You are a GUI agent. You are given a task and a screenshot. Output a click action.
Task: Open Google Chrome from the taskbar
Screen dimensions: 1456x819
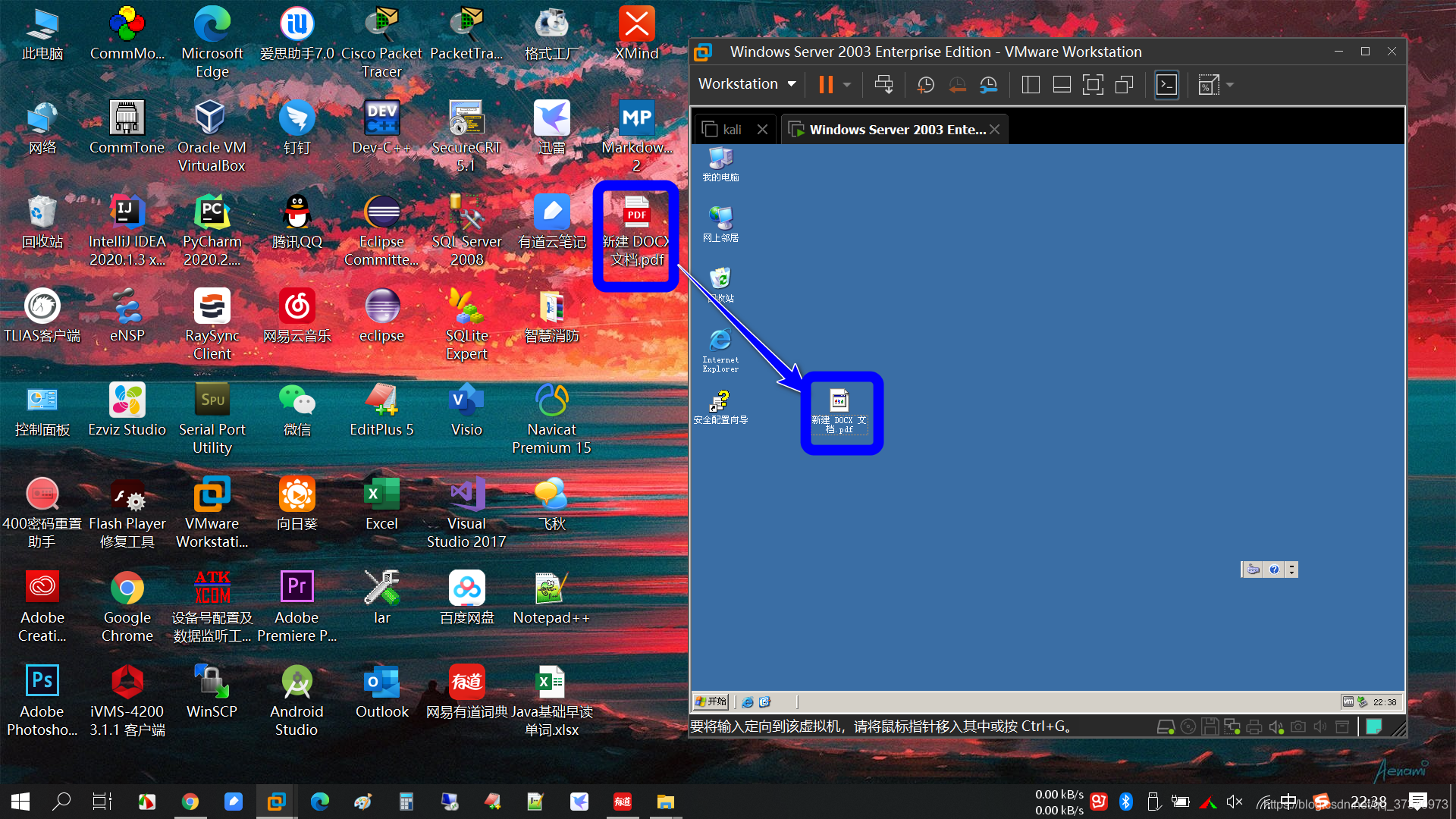[x=190, y=802]
